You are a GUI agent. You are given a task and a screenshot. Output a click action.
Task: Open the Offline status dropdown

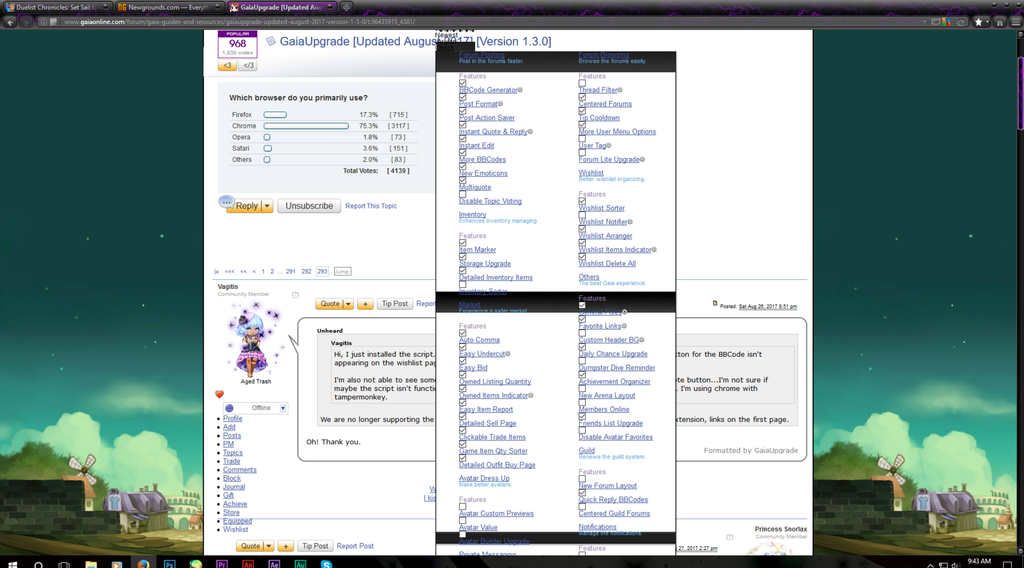click(x=283, y=408)
